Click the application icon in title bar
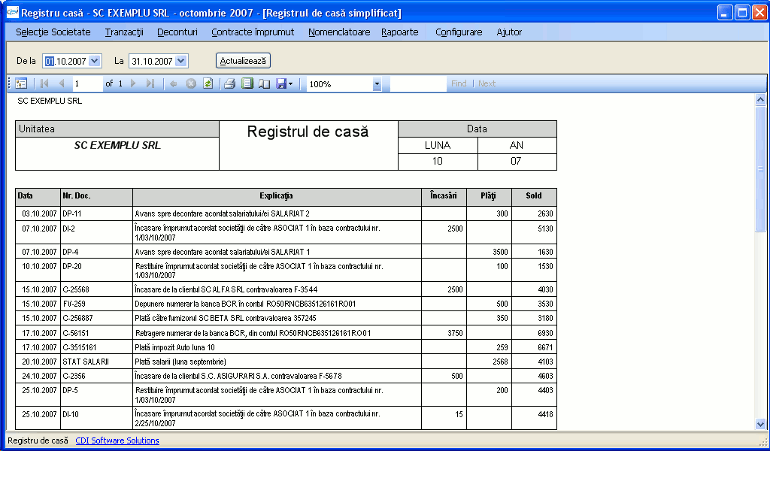 pos(12,12)
